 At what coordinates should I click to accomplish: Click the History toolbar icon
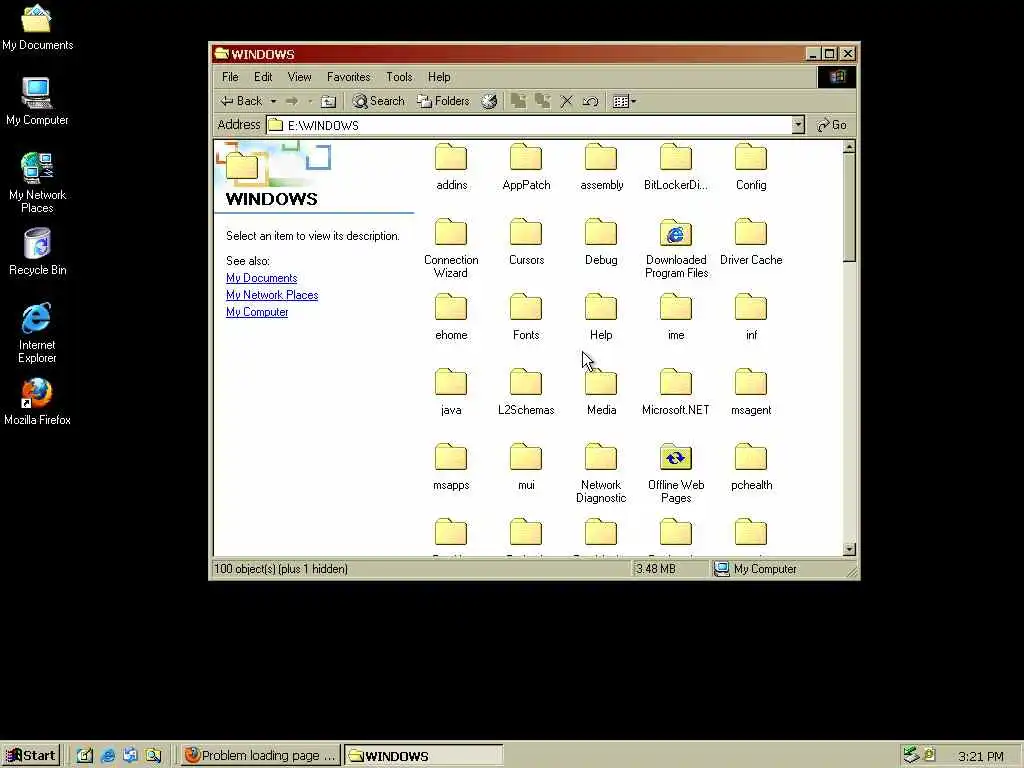pos(489,101)
